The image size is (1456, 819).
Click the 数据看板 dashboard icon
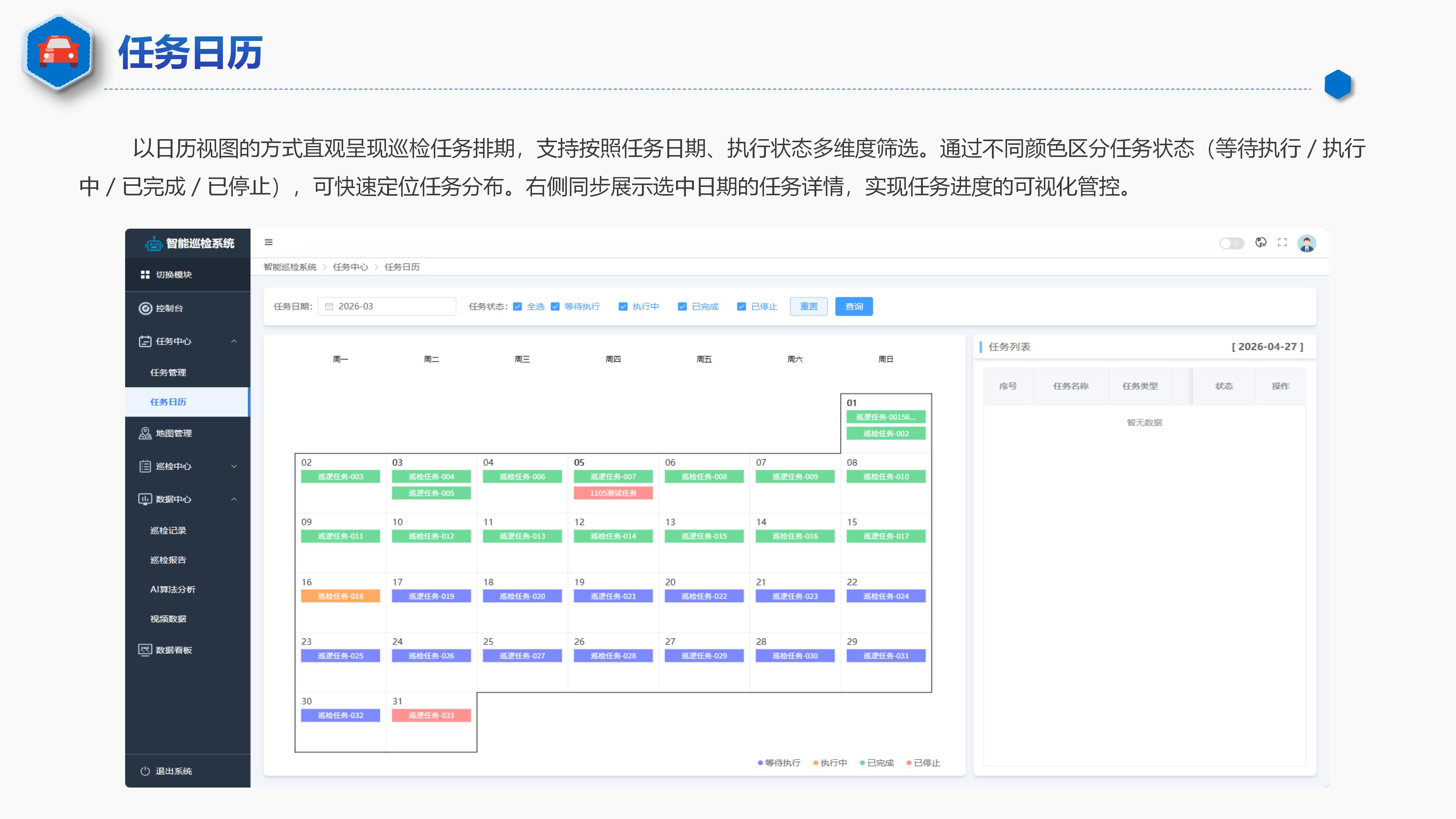[x=145, y=650]
